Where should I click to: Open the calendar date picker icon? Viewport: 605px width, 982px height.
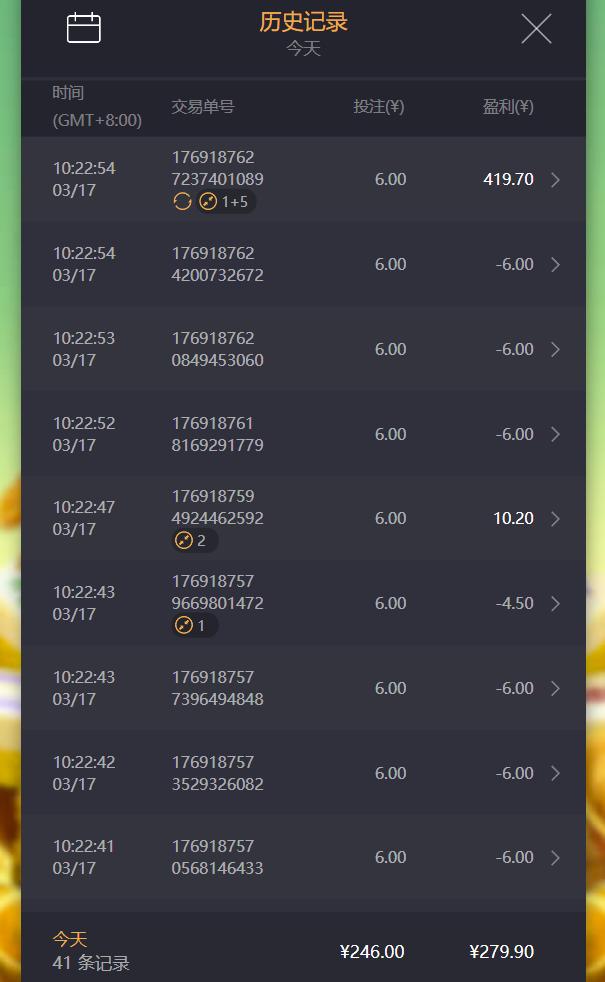[x=84, y=28]
